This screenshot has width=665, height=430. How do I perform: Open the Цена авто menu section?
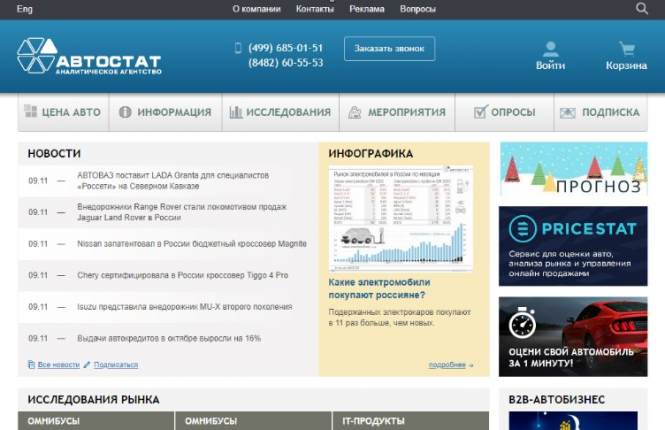pyautogui.click(x=61, y=113)
